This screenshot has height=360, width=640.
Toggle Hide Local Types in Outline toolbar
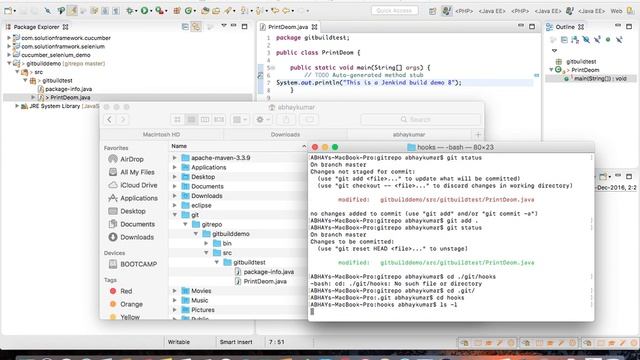point(619,40)
